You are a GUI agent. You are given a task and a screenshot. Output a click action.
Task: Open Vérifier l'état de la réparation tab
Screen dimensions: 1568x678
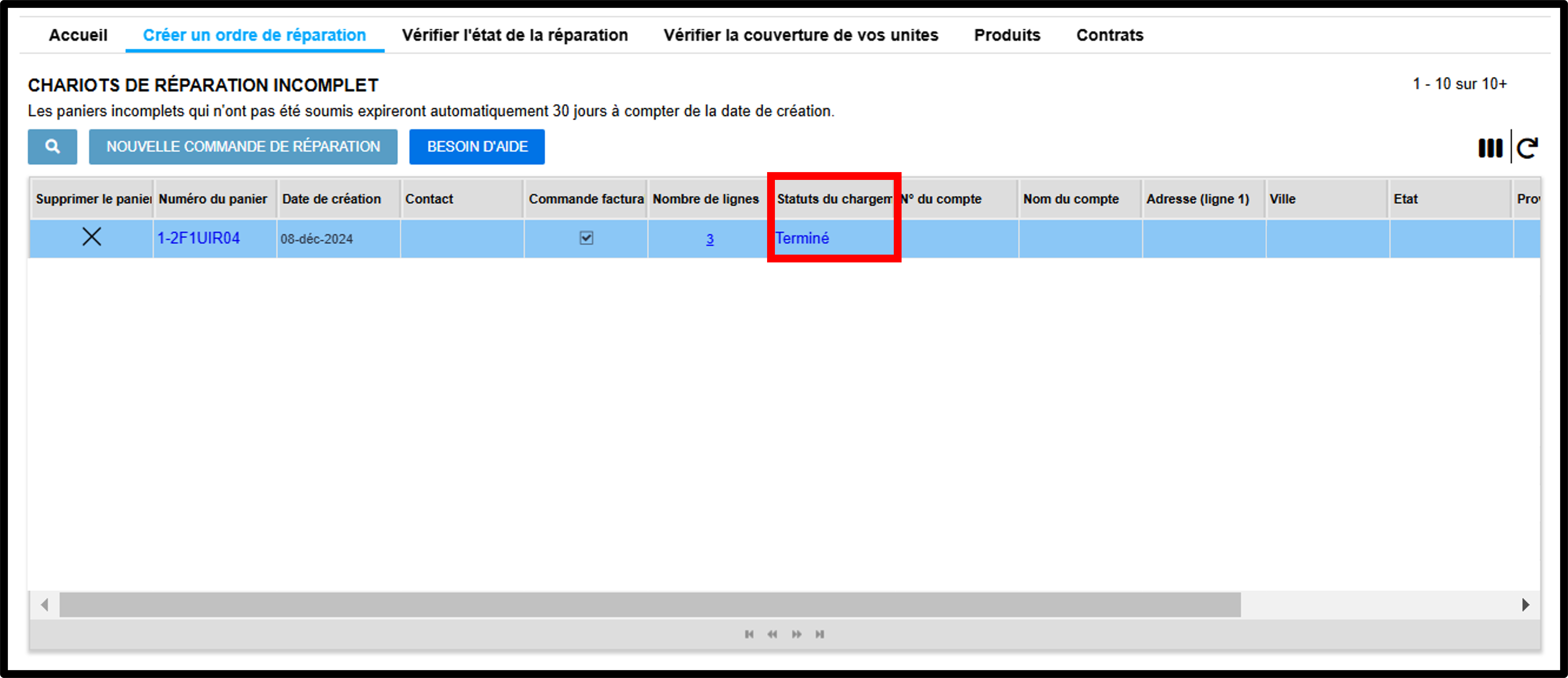515,35
